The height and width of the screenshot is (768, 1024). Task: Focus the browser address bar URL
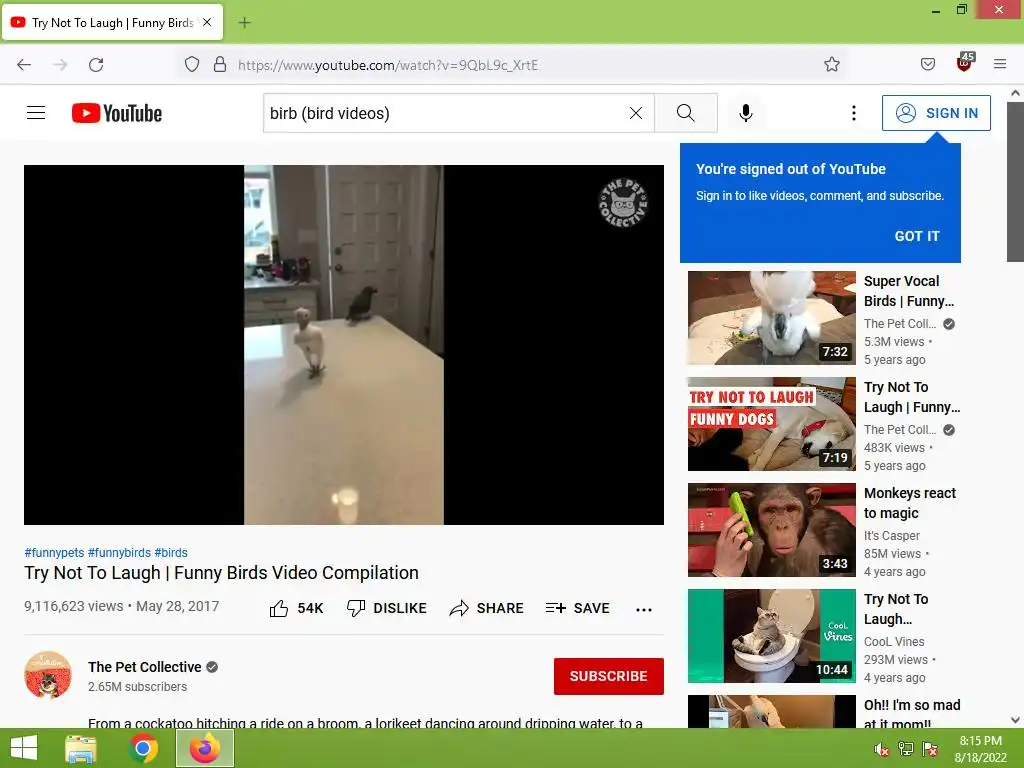pyautogui.click(x=388, y=65)
